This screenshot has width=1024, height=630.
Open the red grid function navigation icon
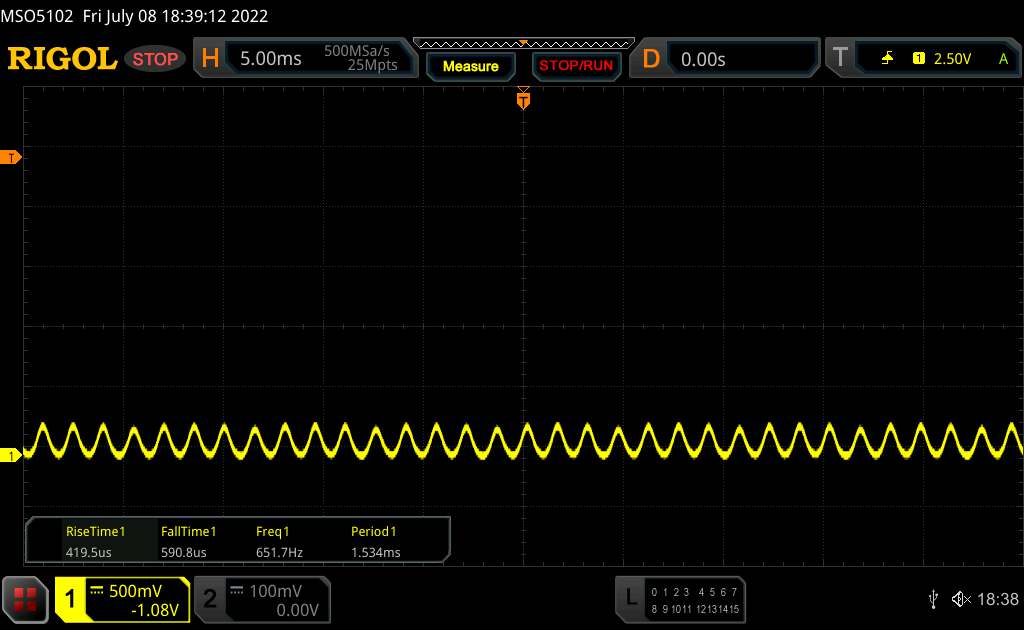(26, 598)
